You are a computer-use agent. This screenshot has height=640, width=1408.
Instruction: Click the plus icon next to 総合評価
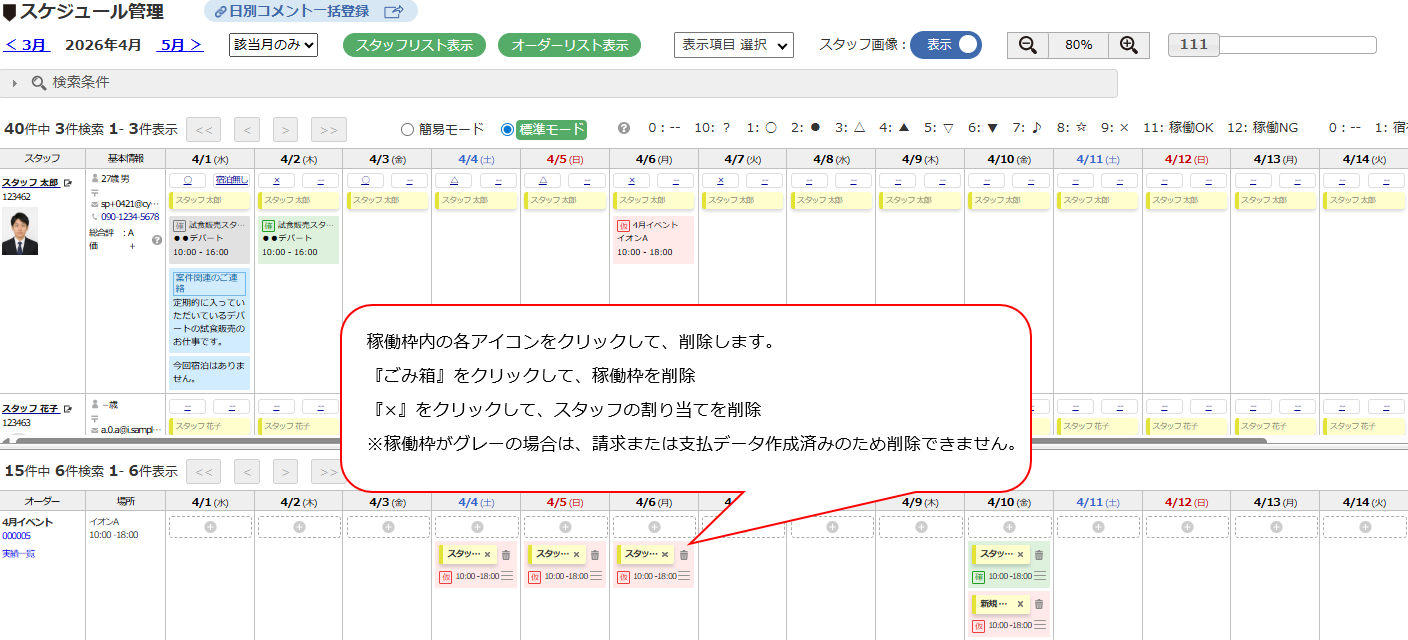coord(131,246)
